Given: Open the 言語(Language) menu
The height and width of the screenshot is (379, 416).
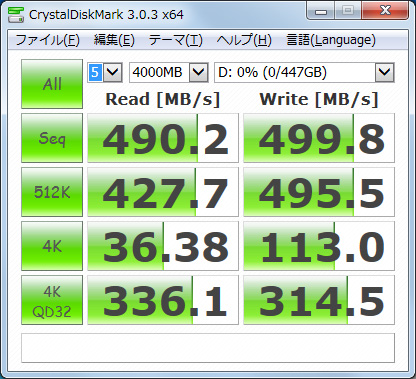Looking at the screenshot, I should click(x=331, y=40).
